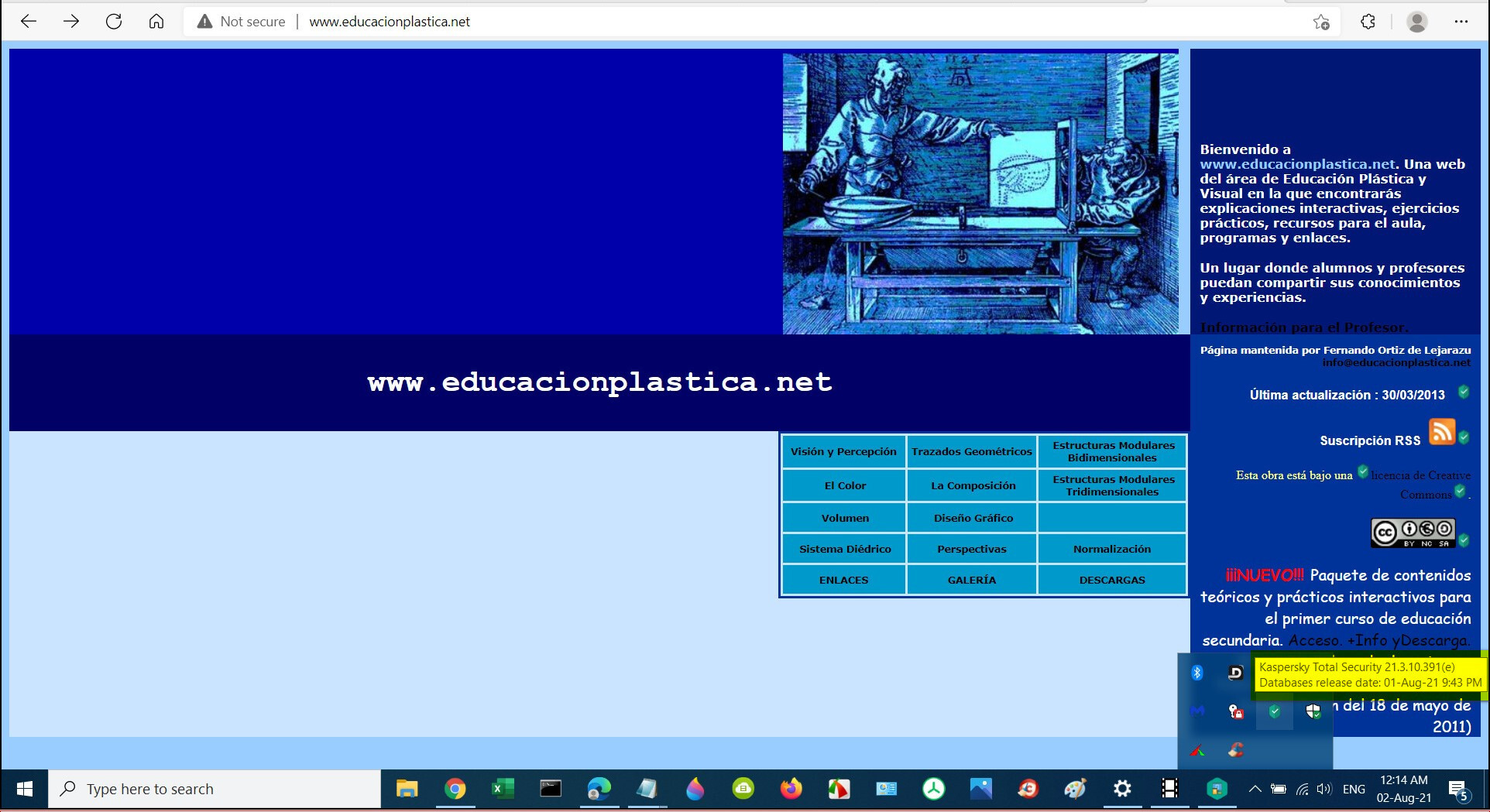Click the Not secure site warning
The width and height of the screenshot is (1490, 812).
click(x=241, y=22)
